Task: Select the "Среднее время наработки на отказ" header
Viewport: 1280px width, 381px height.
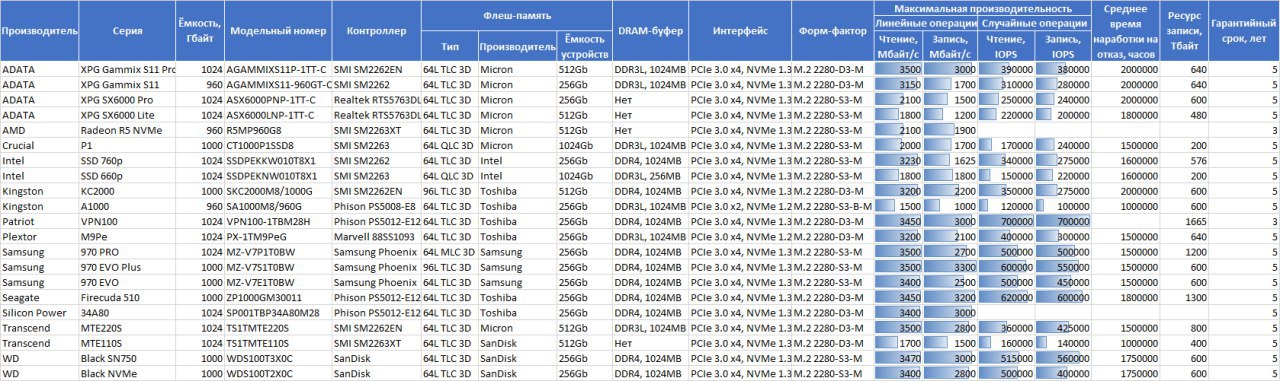Action: [x=1126, y=31]
